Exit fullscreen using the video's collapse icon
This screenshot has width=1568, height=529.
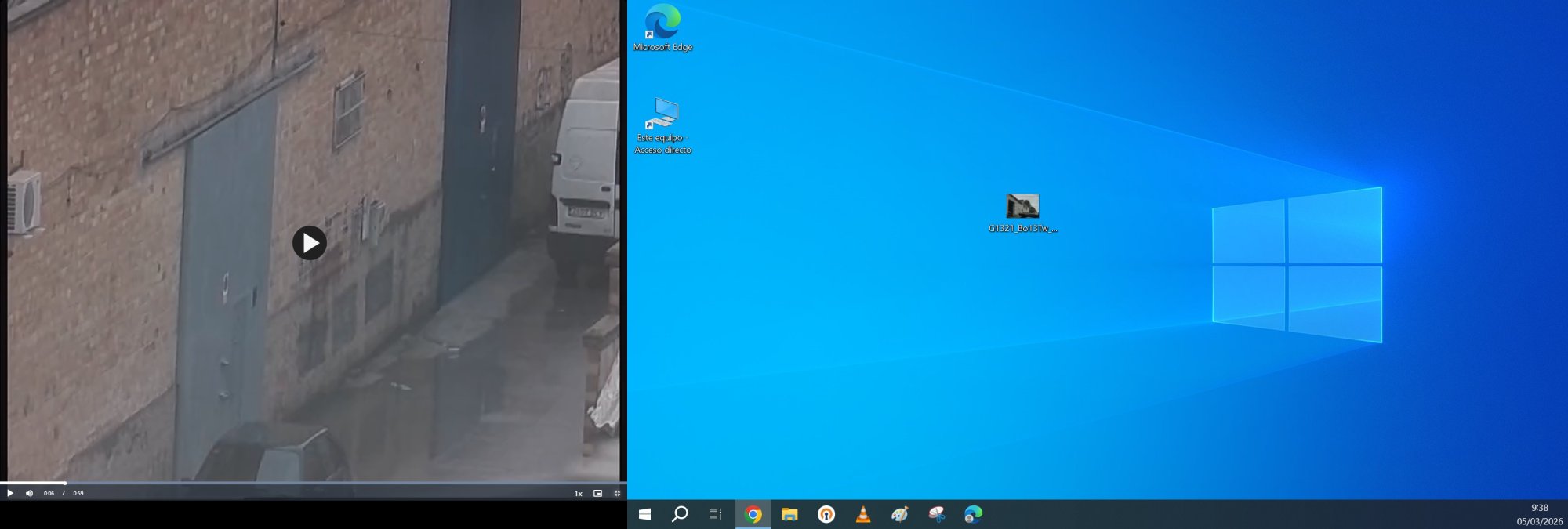pos(617,493)
